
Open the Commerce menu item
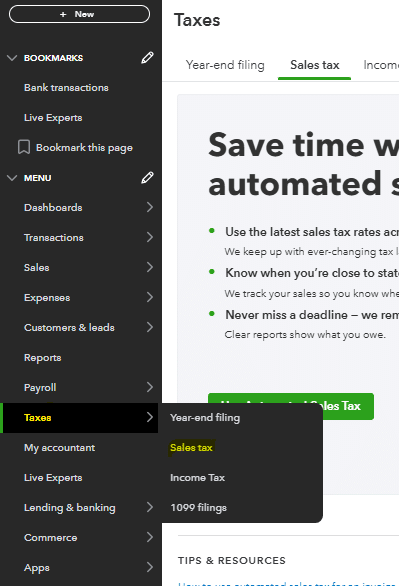click(x=50, y=537)
